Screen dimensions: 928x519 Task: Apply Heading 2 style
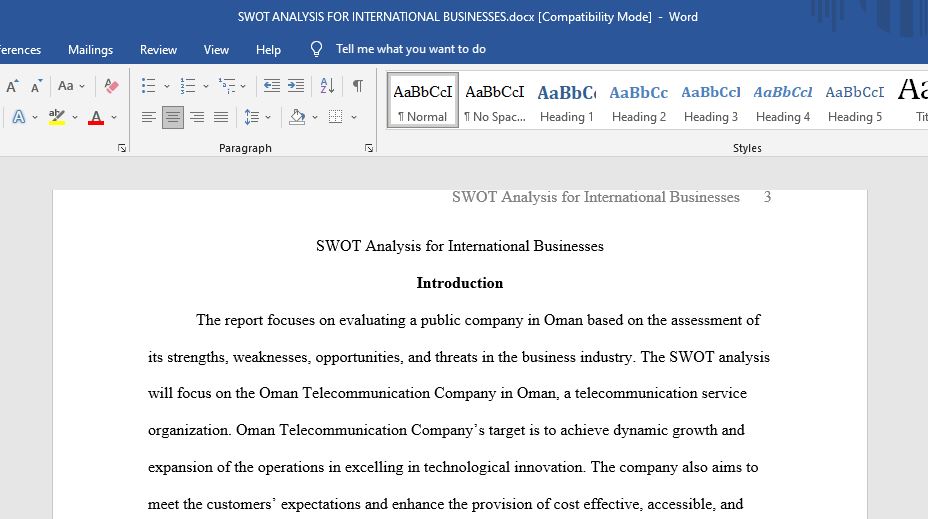pyautogui.click(x=639, y=100)
